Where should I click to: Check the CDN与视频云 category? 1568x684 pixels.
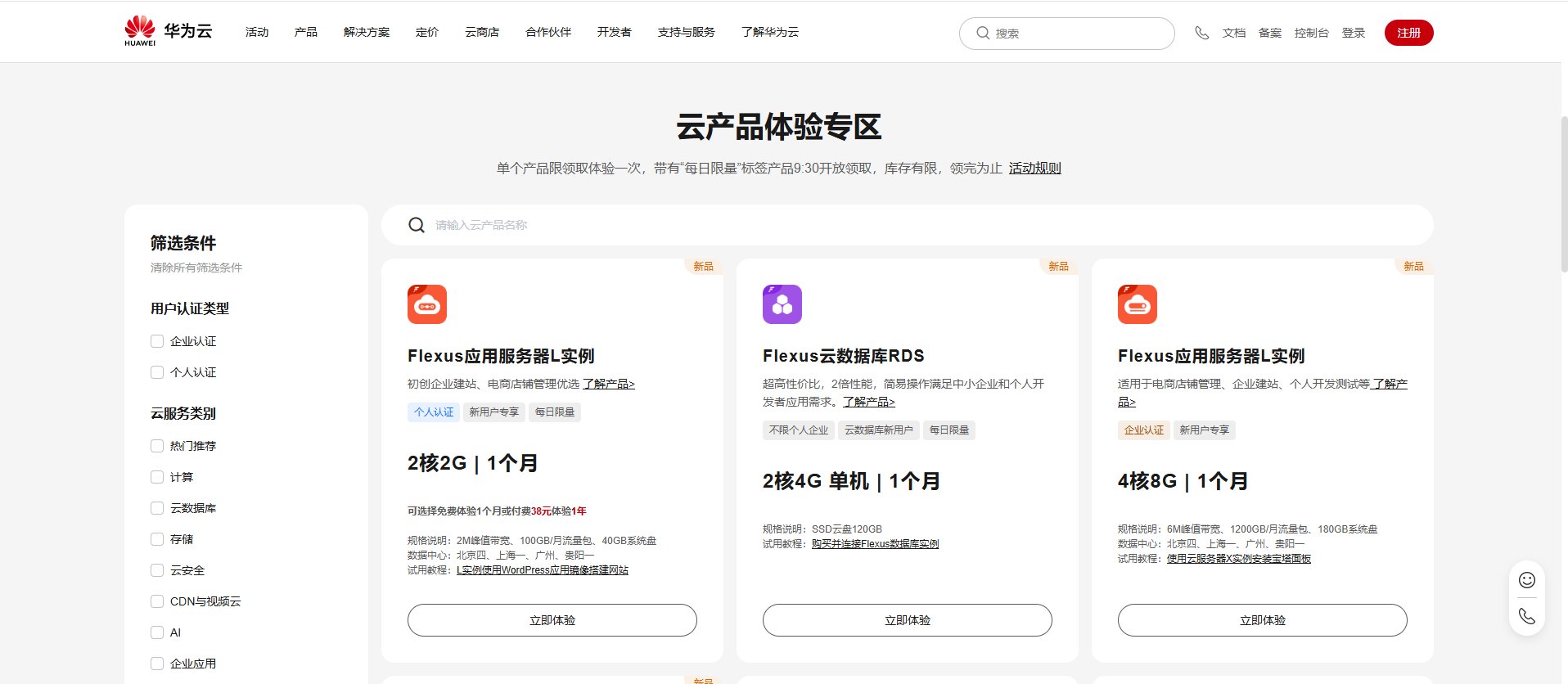[157, 601]
